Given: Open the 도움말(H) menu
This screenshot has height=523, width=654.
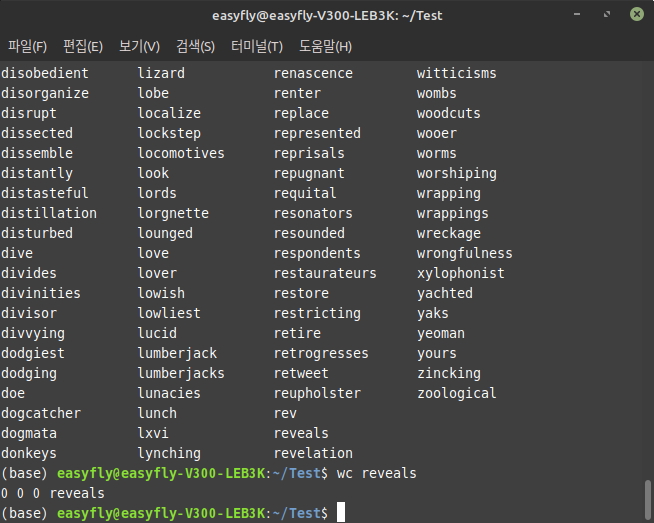Looking at the screenshot, I should pyautogui.click(x=325, y=46).
